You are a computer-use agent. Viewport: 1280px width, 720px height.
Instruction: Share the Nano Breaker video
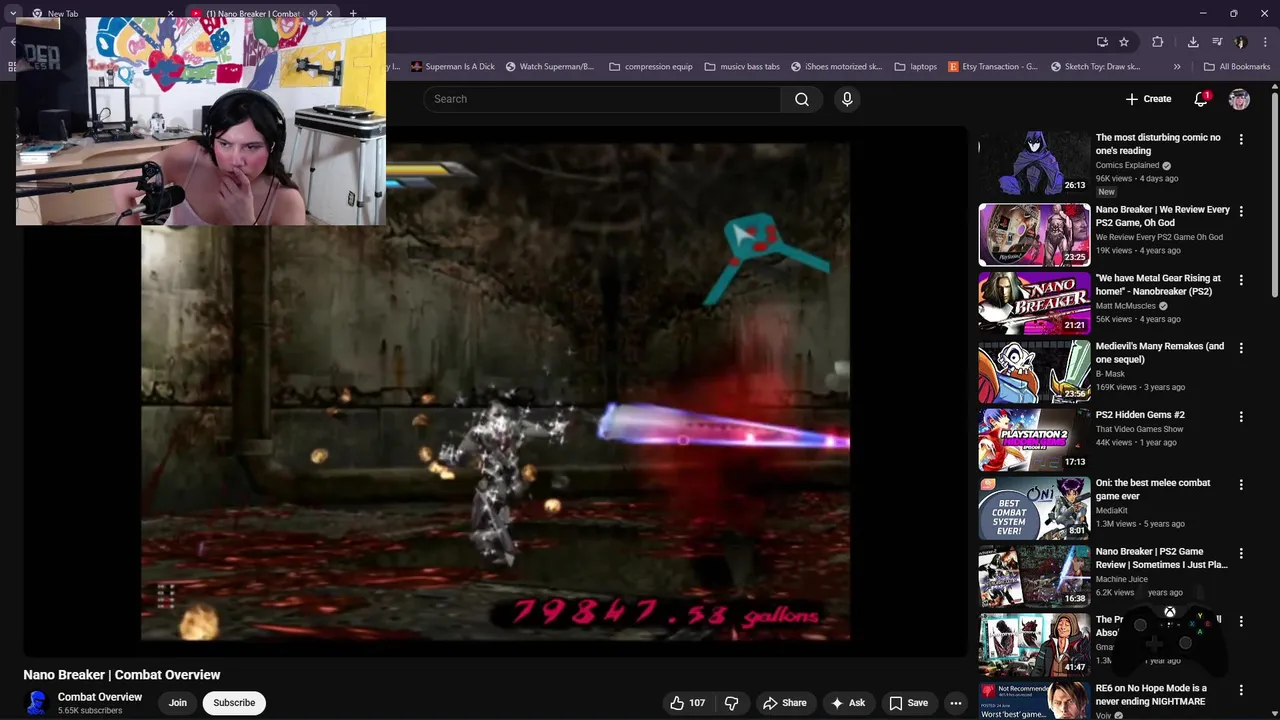coord(783,703)
